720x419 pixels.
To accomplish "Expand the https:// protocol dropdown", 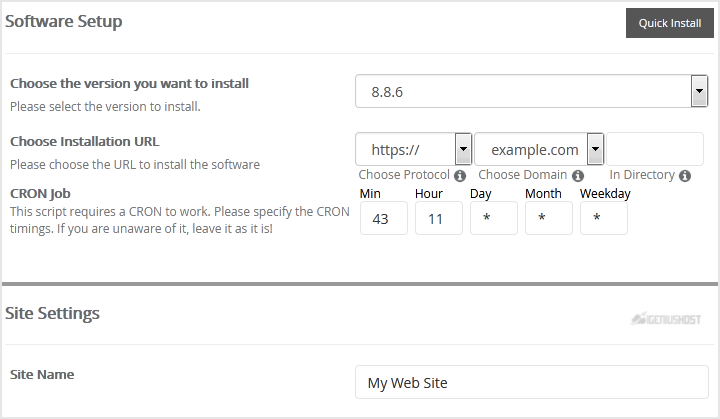I will [x=413, y=150].
